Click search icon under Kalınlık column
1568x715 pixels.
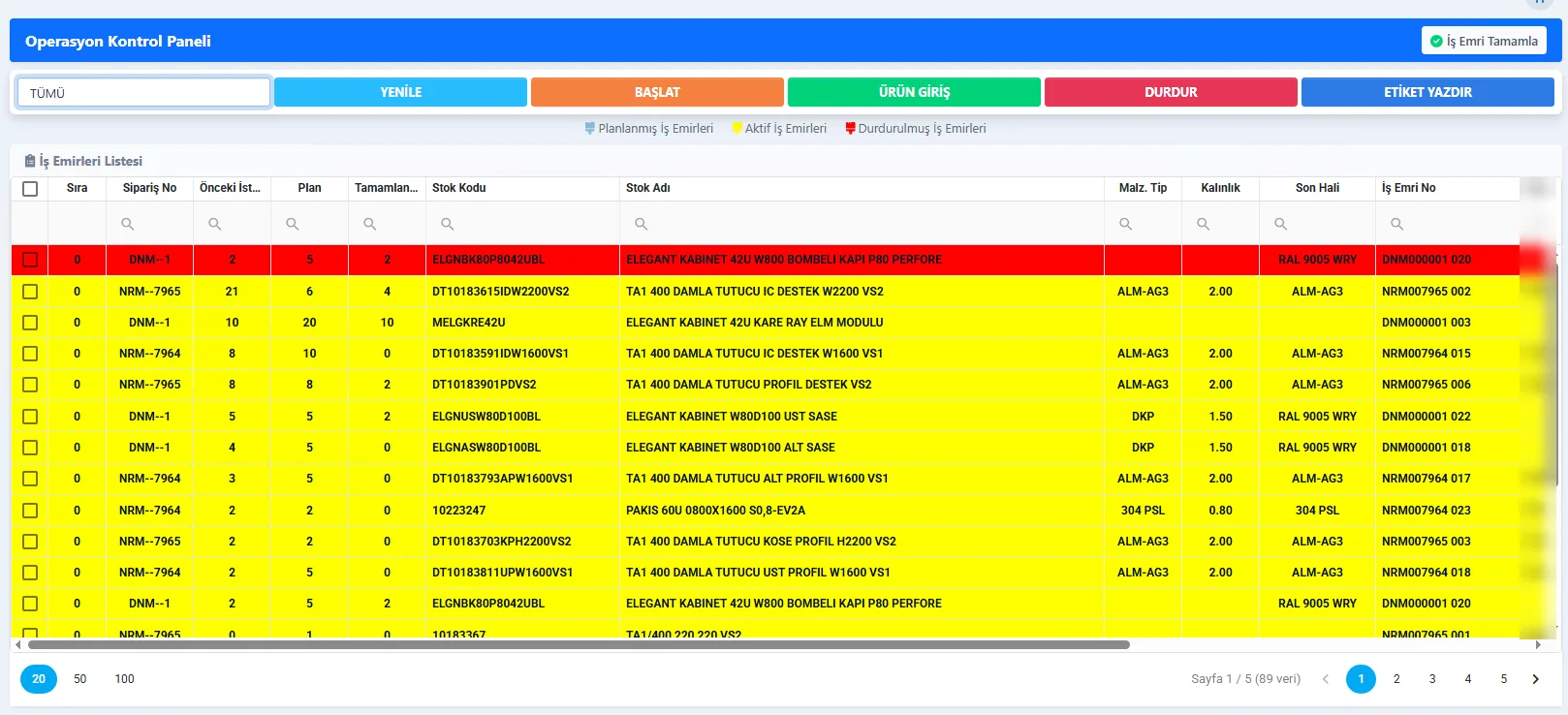1203,224
